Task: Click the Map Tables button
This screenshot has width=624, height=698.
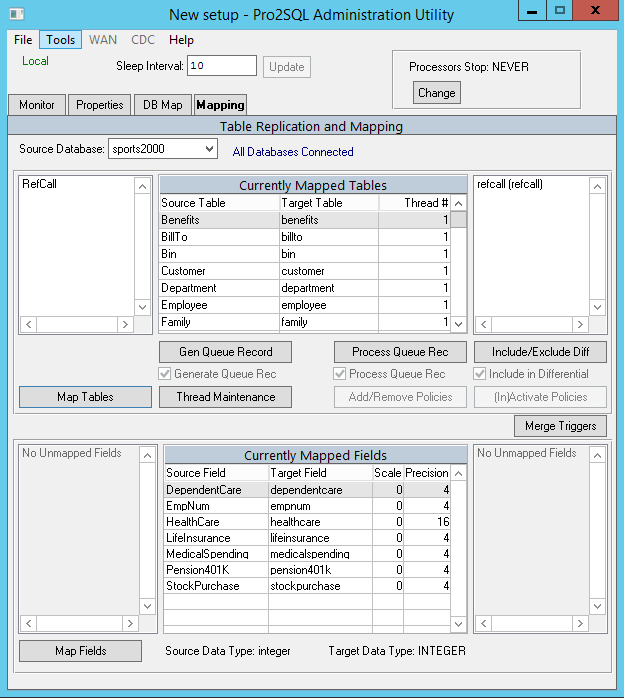Action: click(x=85, y=397)
